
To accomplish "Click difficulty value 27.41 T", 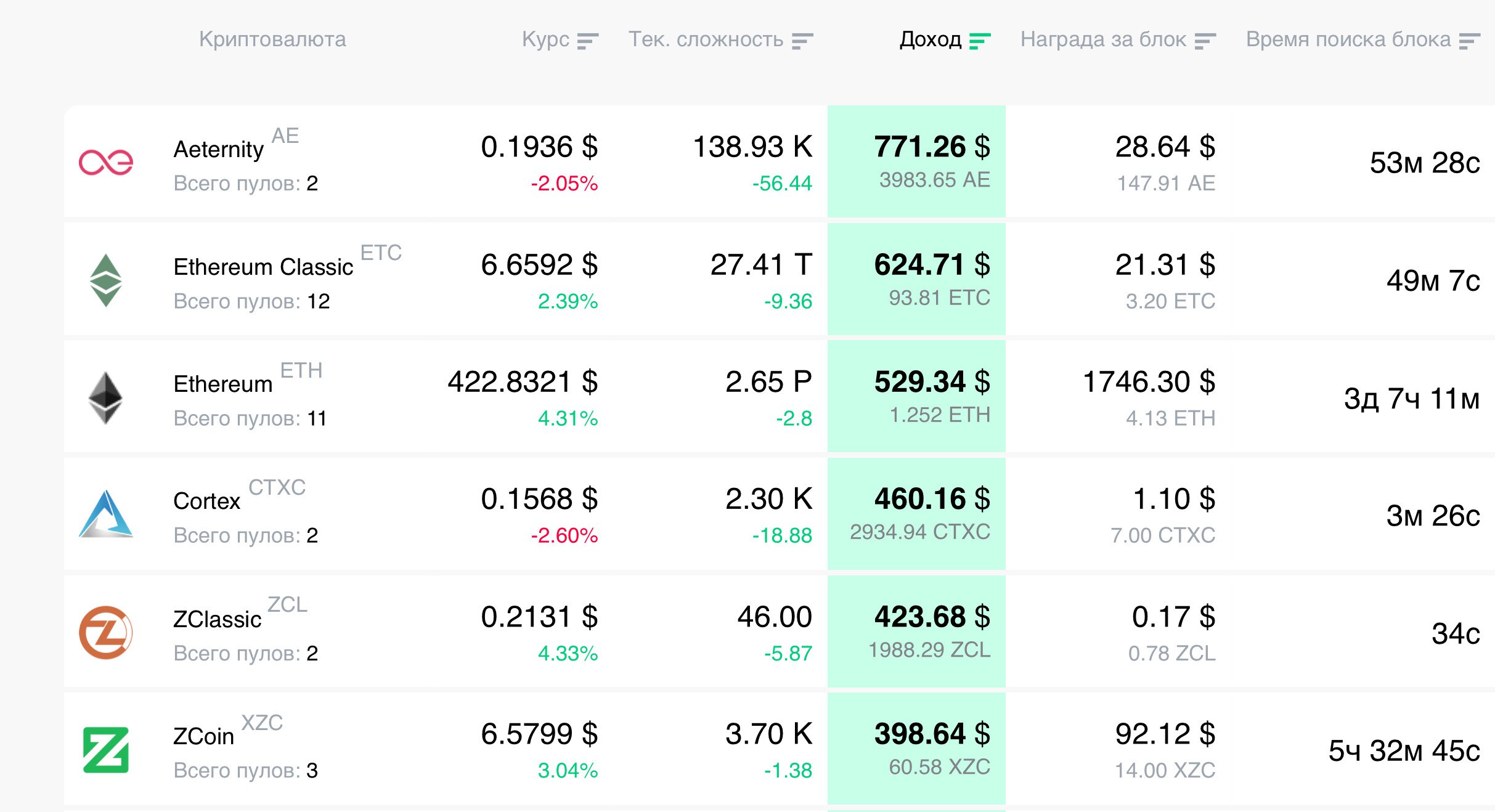I will click(x=762, y=265).
